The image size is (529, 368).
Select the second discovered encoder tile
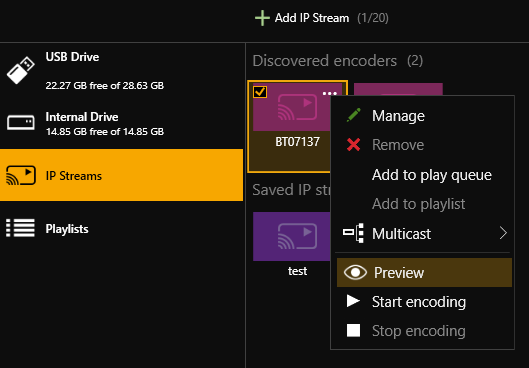tap(398, 89)
